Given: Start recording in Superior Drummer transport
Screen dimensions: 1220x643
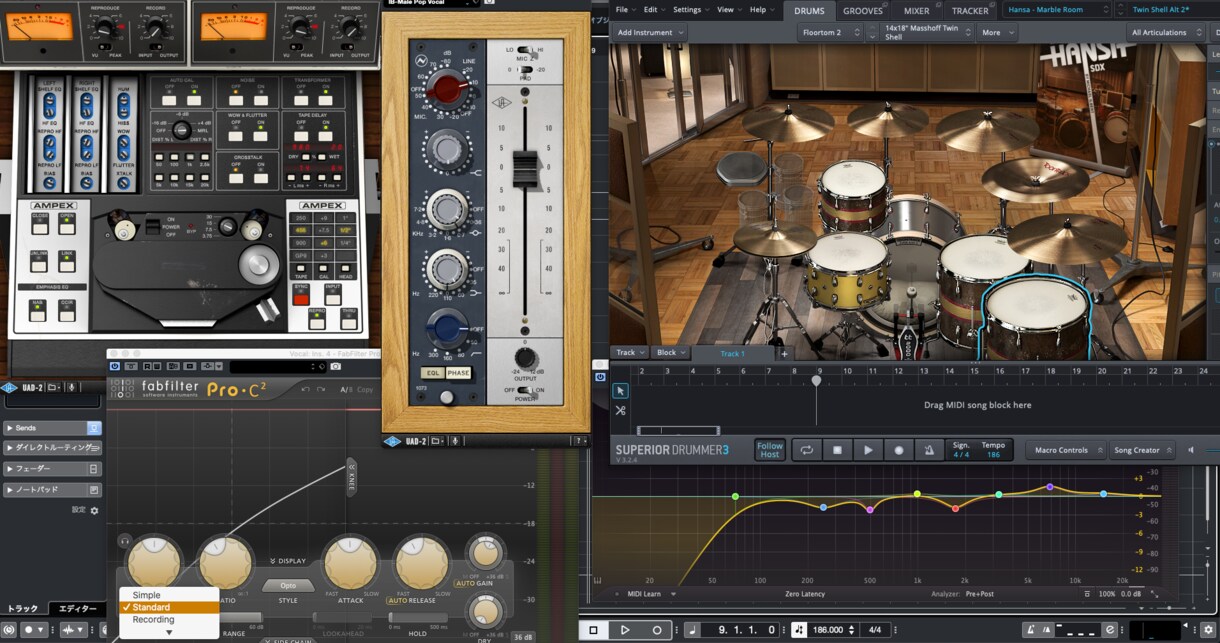Looking at the screenshot, I should pos(898,450).
